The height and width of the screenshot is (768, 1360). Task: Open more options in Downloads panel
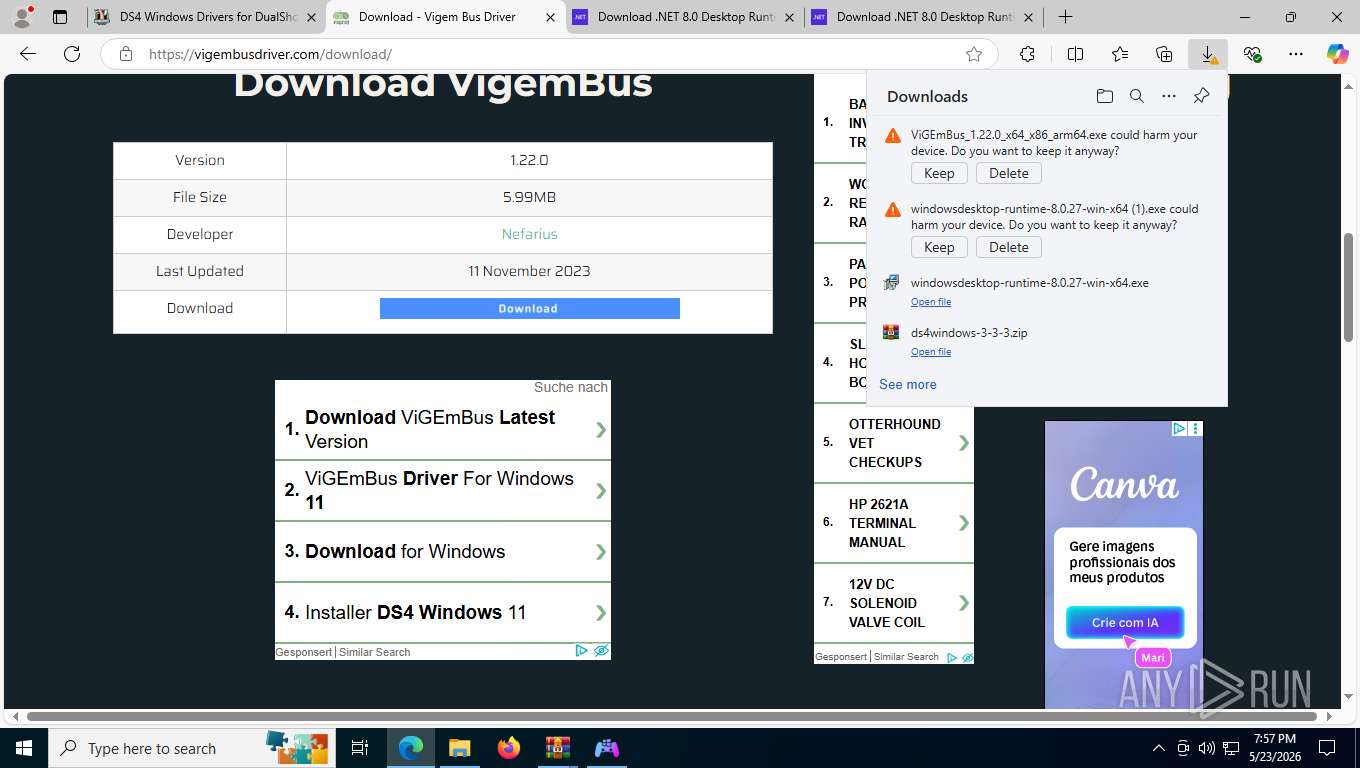[1169, 96]
